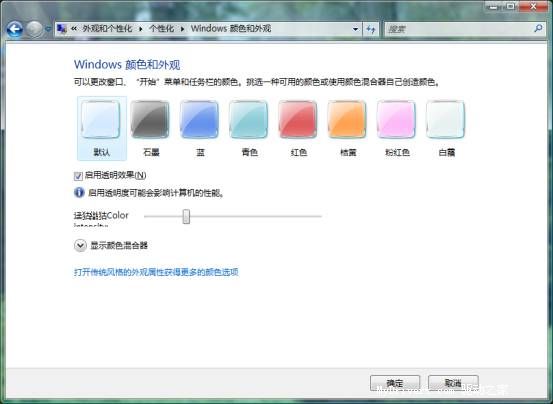Click the color intensity slider thumb
Screen dimensions: 553x404
(x=186, y=216)
